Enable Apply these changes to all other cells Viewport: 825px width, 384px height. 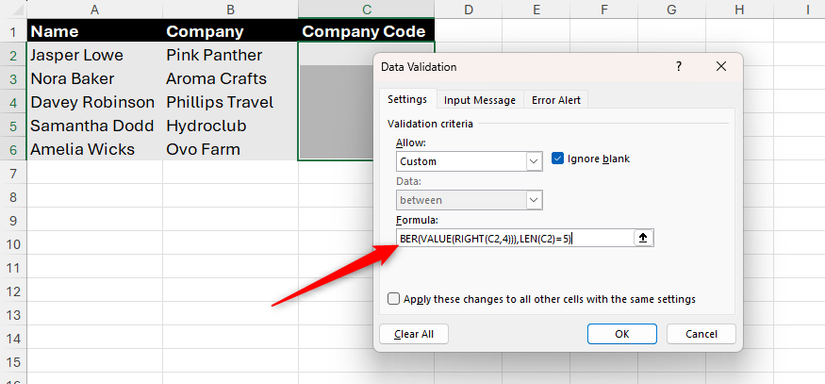[393, 299]
